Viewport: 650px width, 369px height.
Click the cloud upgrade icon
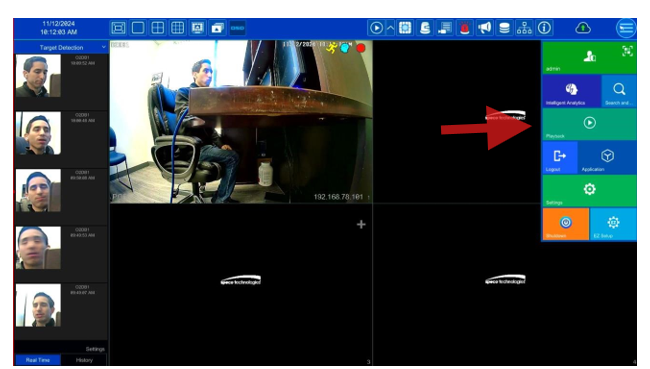pyautogui.click(x=583, y=28)
